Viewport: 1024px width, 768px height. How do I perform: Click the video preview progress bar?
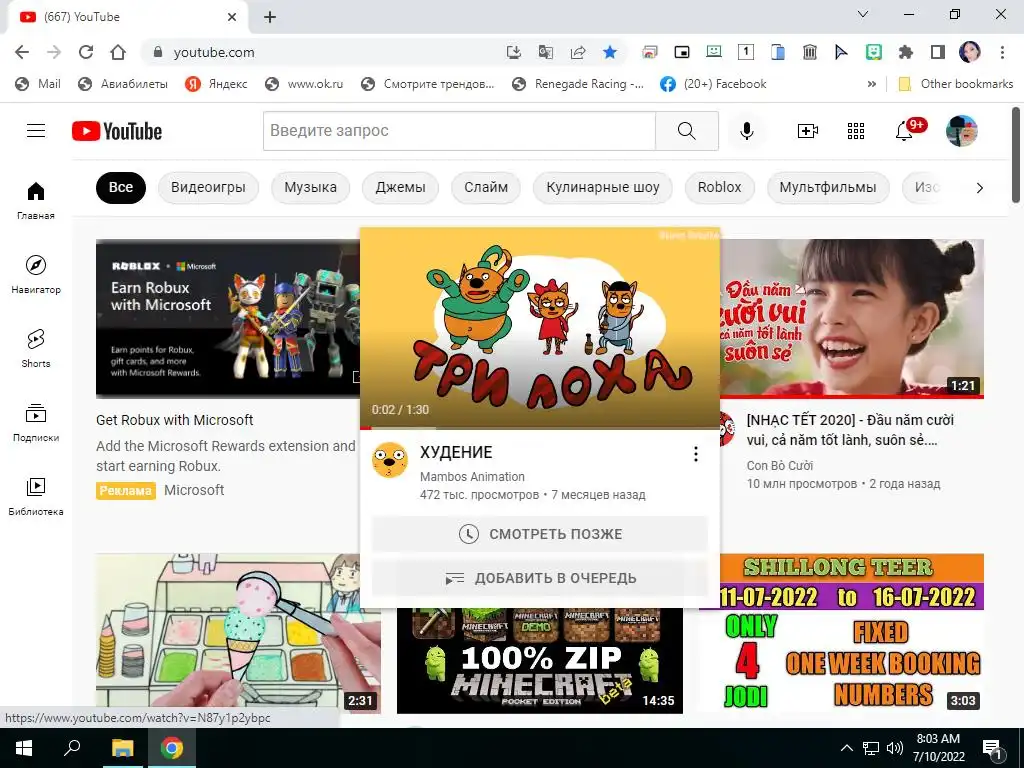[540, 428]
